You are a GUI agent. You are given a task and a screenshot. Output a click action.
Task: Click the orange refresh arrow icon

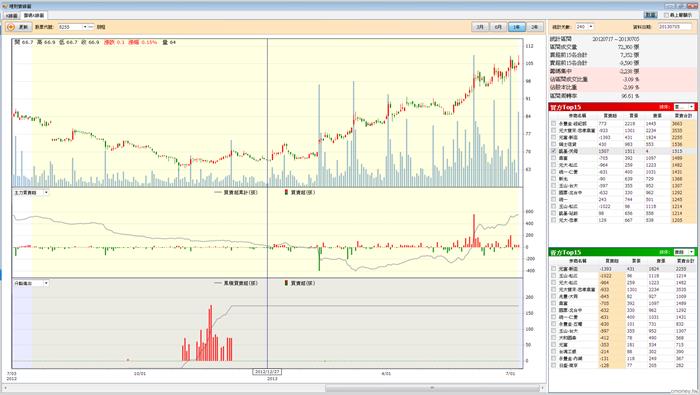(11, 27)
